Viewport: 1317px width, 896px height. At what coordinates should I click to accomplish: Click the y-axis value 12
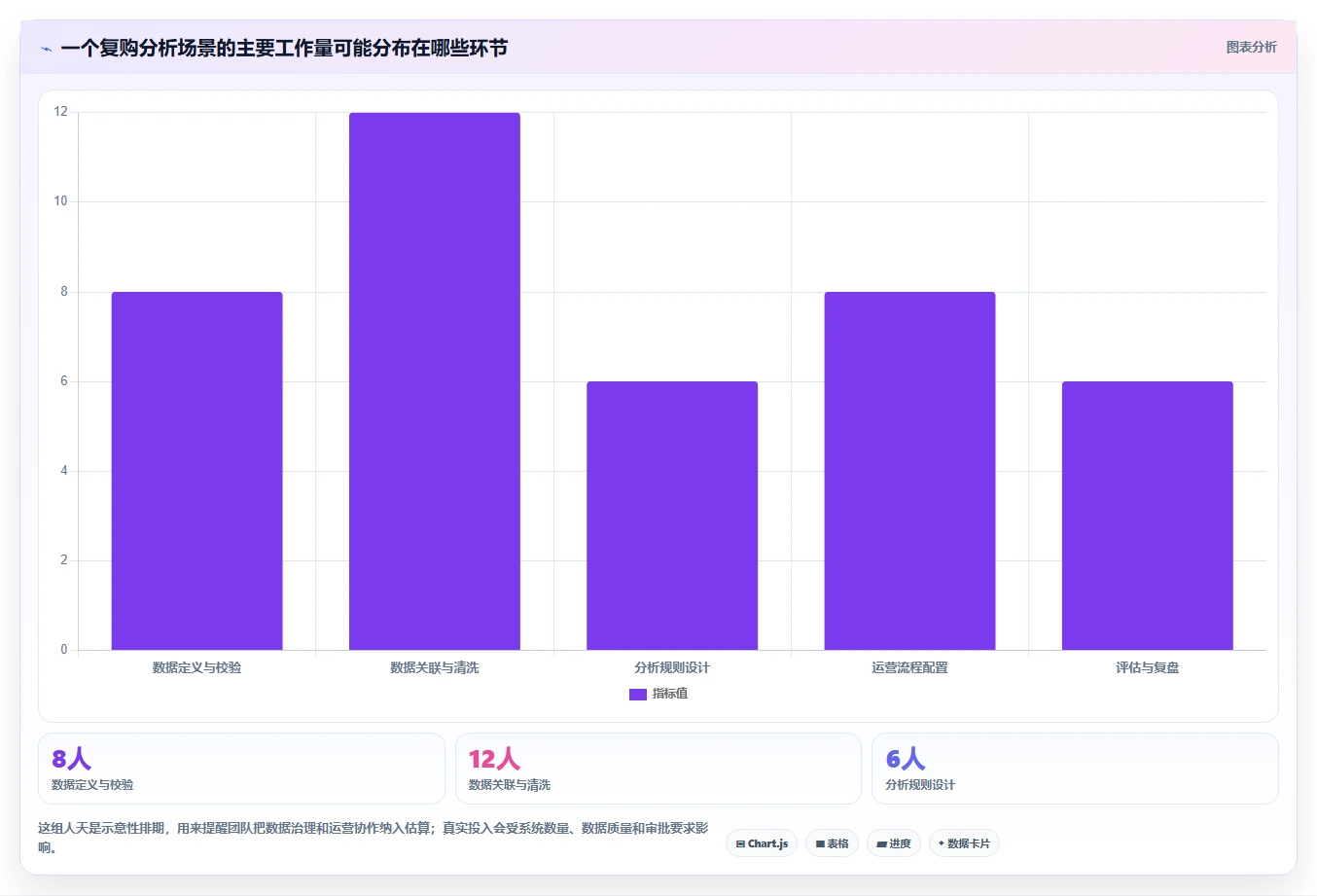click(x=61, y=112)
